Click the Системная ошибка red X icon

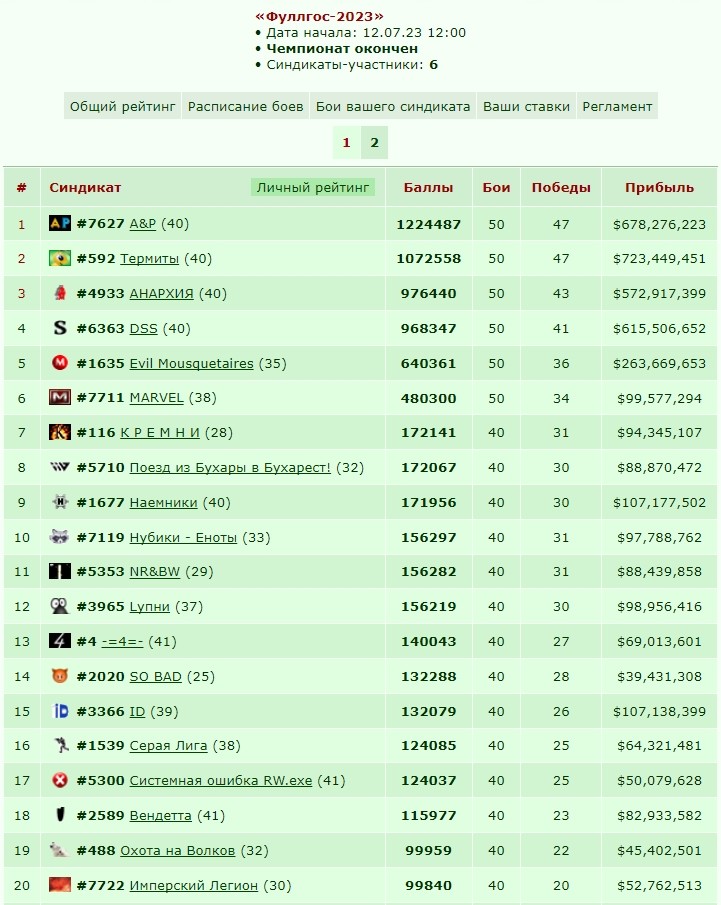[59, 780]
